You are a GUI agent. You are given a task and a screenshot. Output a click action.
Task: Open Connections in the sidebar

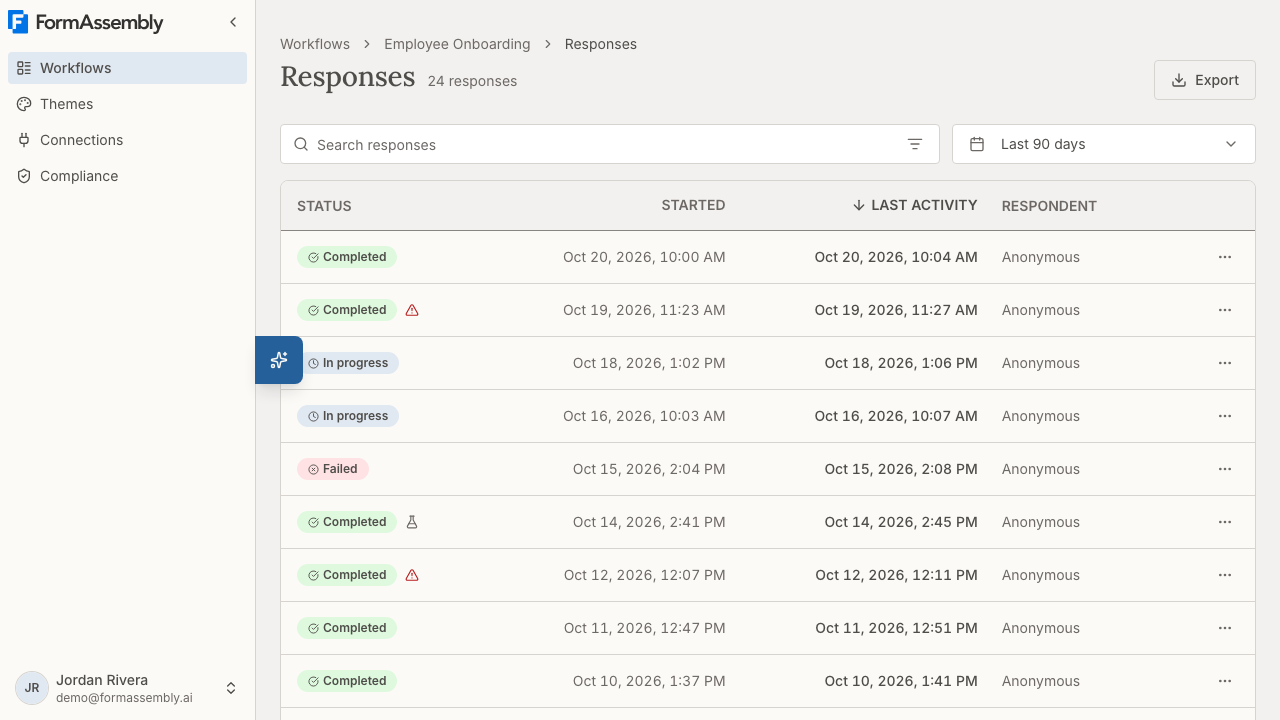pos(128,140)
